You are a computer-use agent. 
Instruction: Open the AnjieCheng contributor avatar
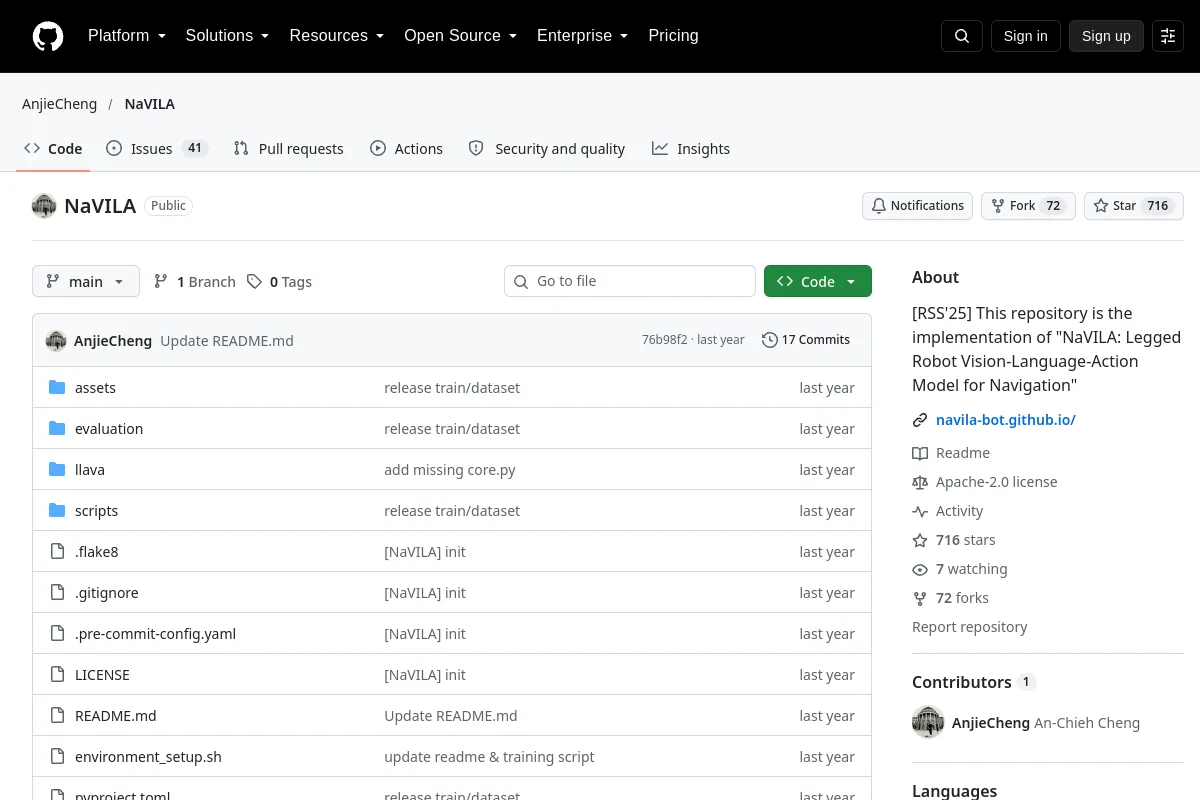(x=928, y=722)
